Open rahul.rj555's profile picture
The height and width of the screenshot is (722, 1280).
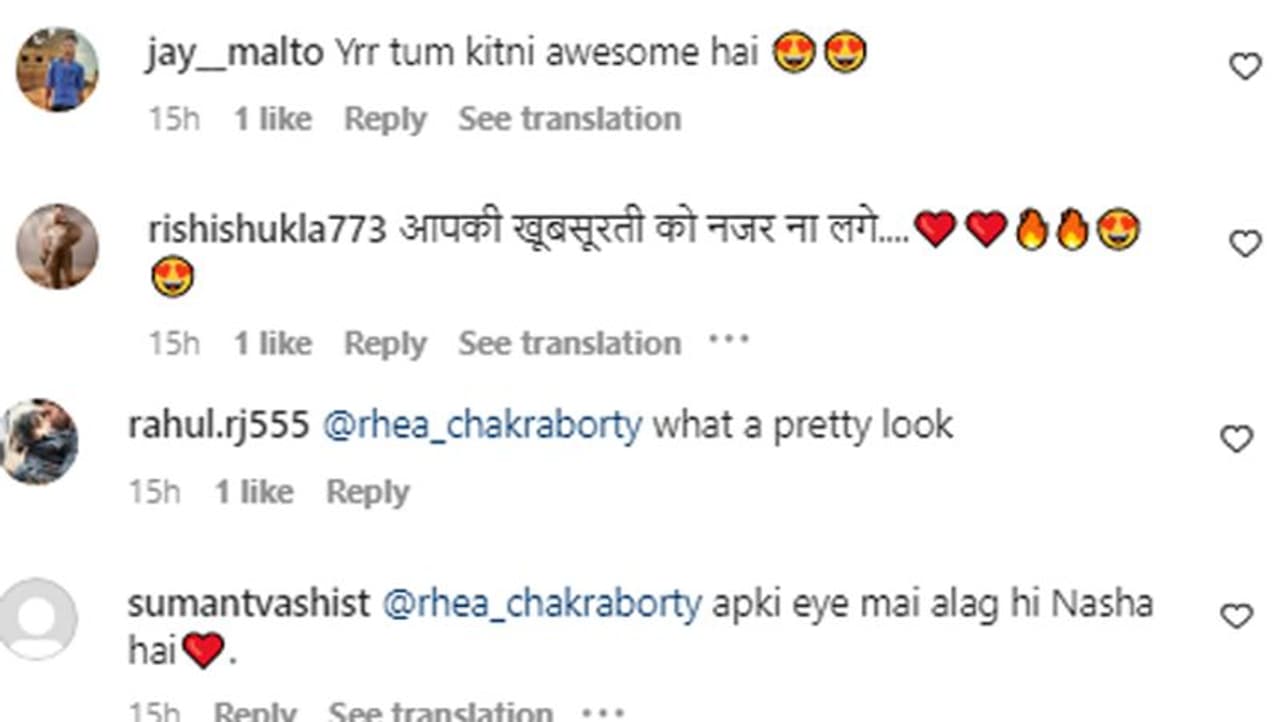pyautogui.click(x=38, y=441)
